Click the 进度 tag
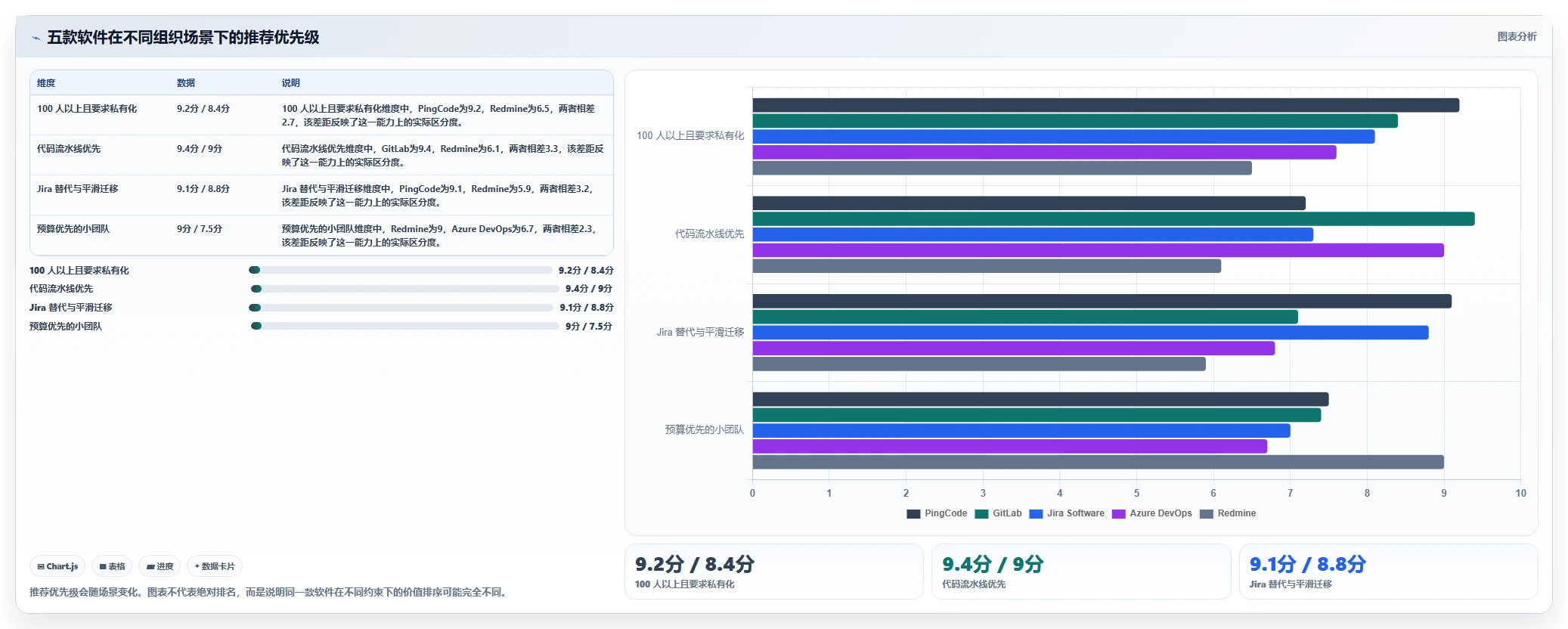 (160, 566)
